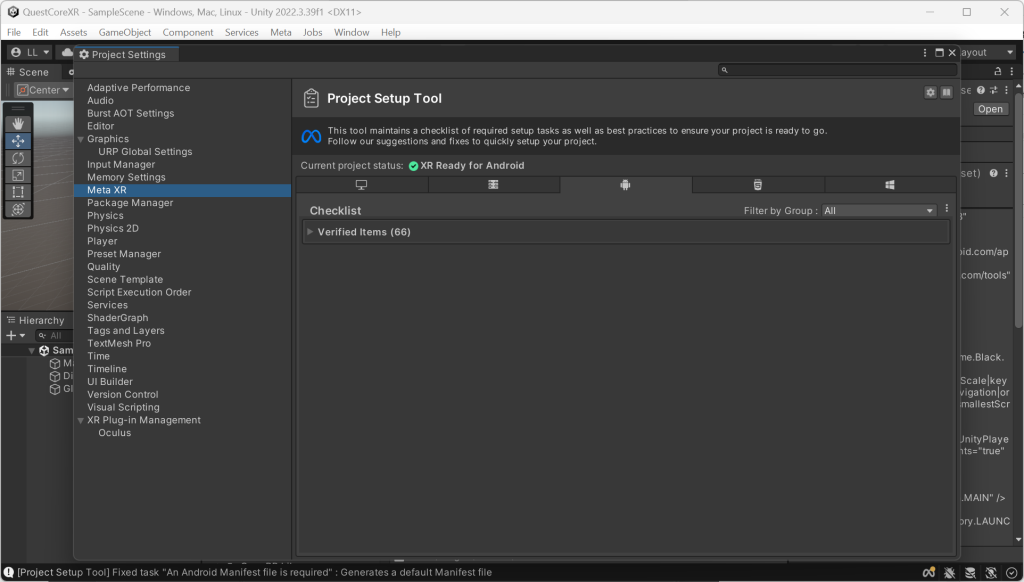Image resolution: width=1024 pixels, height=582 pixels.
Task: Open Project Setup Tool documentation book icon
Action: click(x=946, y=92)
